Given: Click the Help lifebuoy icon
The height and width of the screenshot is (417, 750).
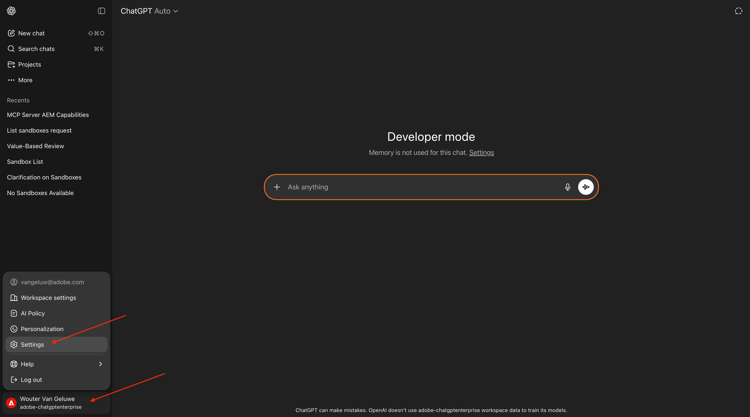Looking at the screenshot, I should click(x=14, y=364).
